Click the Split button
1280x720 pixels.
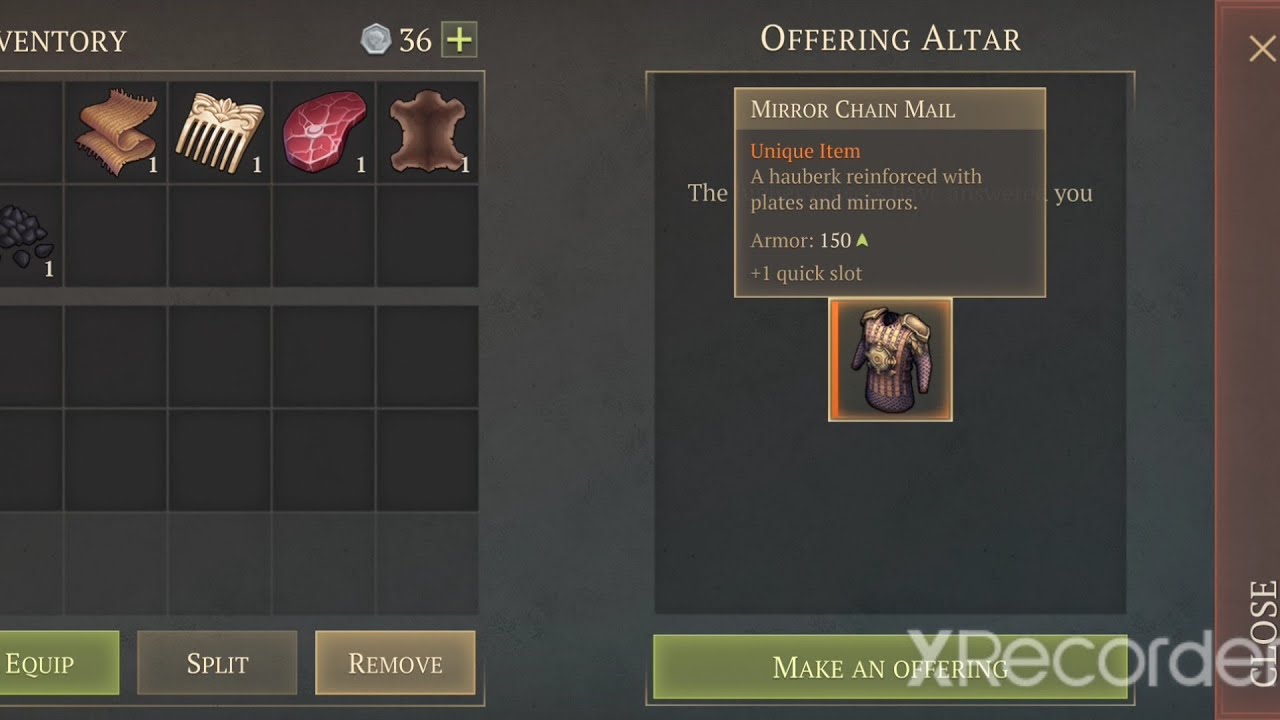click(x=217, y=663)
